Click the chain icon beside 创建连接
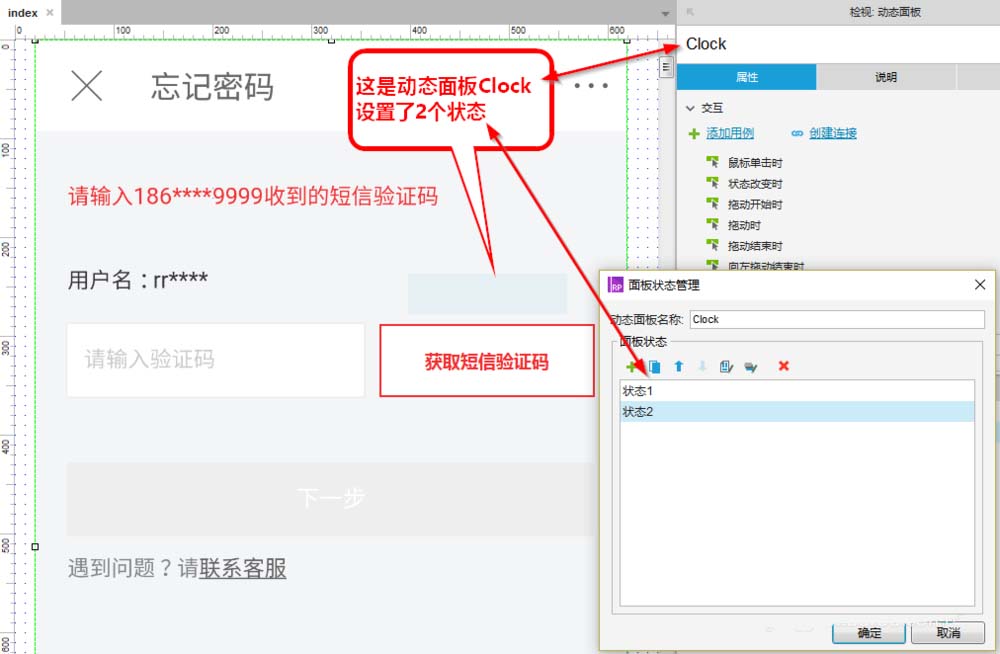 (x=797, y=133)
